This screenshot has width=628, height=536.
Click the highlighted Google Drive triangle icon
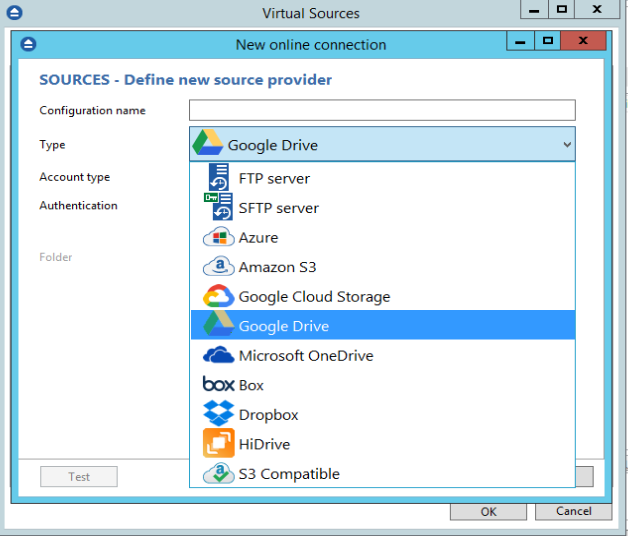click(219, 324)
